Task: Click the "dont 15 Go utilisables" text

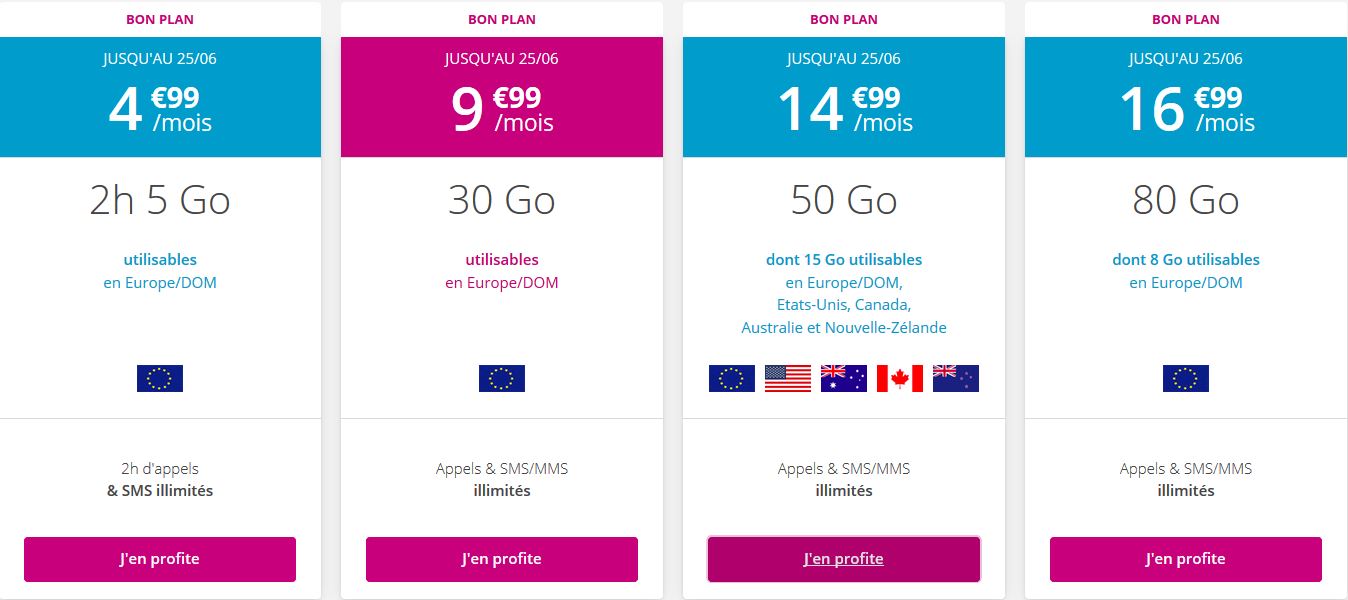Action: point(844,260)
